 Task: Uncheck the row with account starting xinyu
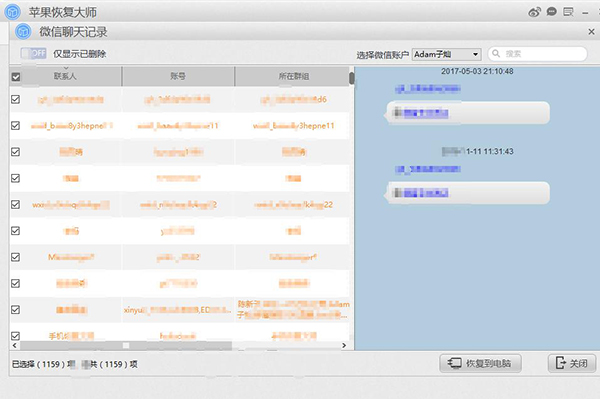15,309
